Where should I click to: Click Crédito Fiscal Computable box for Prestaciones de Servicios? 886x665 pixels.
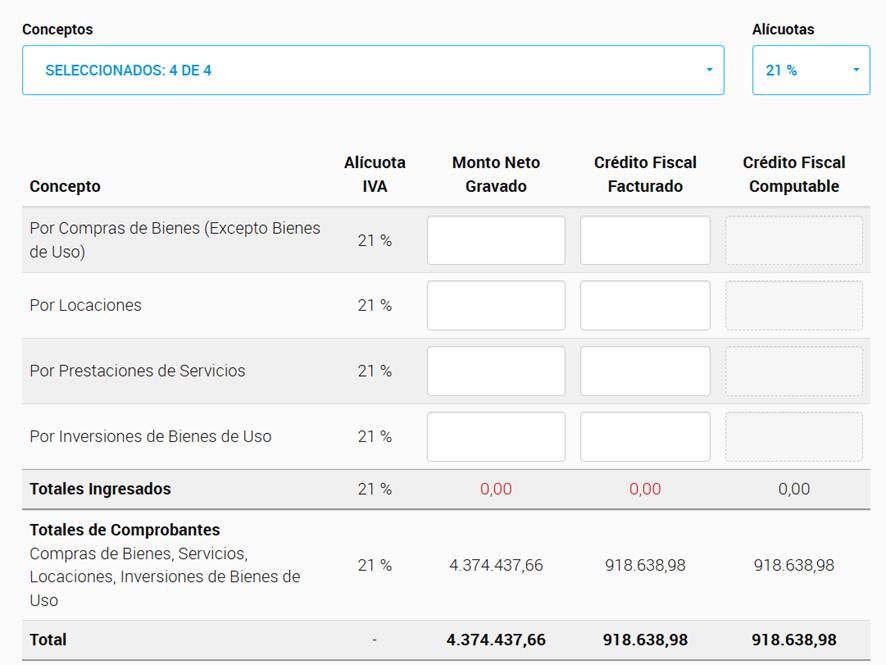tap(794, 371)
